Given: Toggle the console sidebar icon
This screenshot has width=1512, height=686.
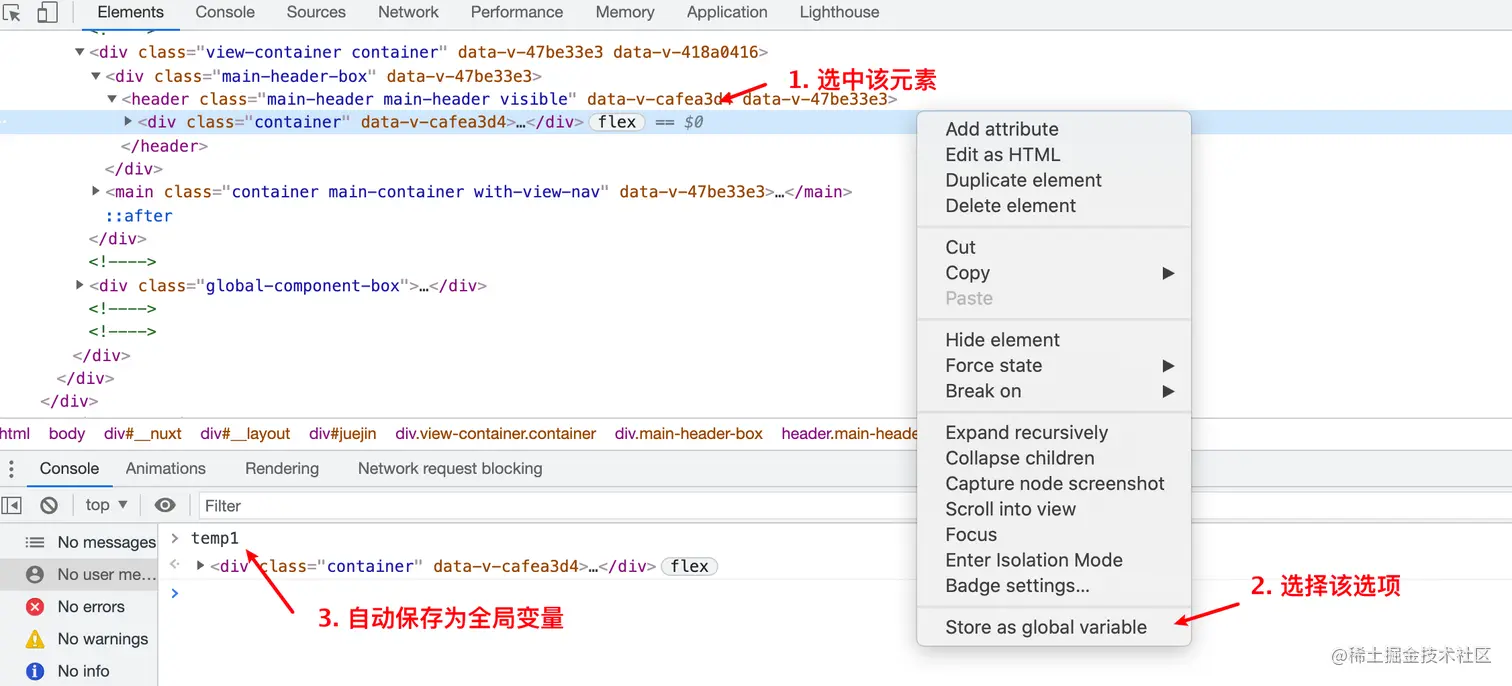Looking at the screenshot, I should coord(12,505).
